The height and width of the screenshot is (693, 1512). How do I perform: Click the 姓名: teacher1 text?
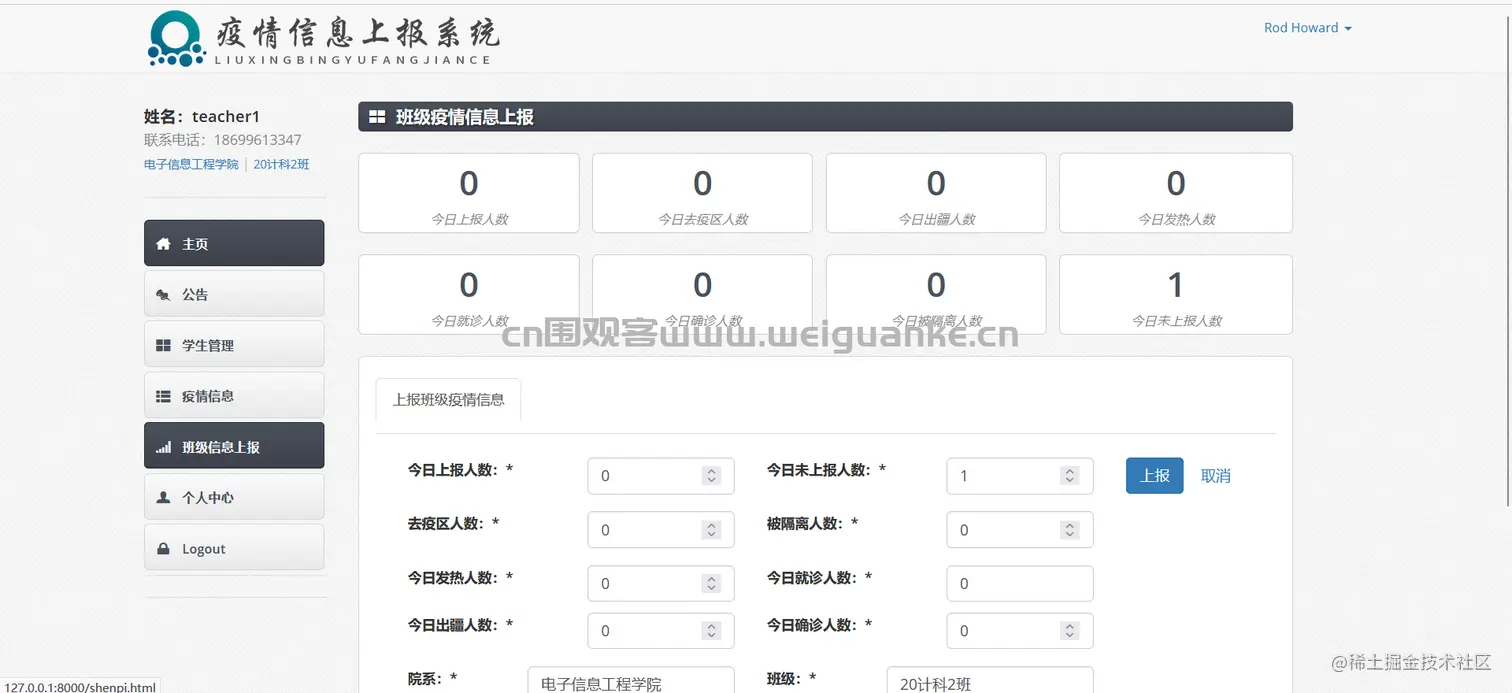pyautogui.click(x=202, y=117)
